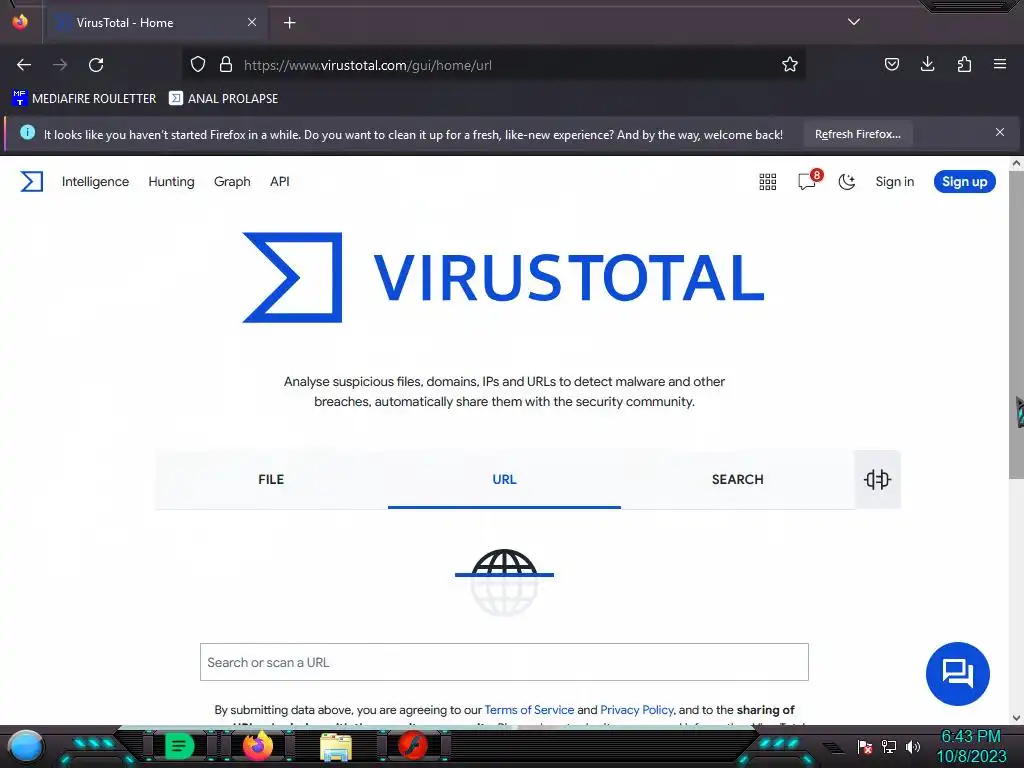This screenshot has height=768, width=1024.
Task: Open the green notes app on taskbar
Action: tap(179, 746)
